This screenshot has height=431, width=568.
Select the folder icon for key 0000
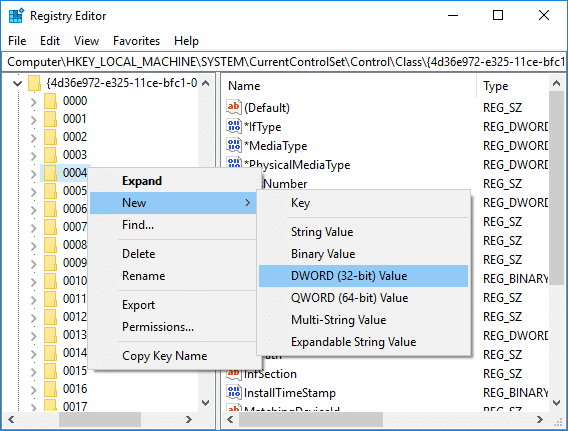tap(50, 101)
